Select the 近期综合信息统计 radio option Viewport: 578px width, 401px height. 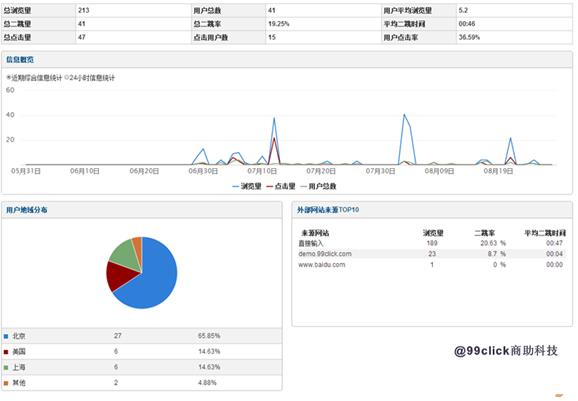[34, 78]
